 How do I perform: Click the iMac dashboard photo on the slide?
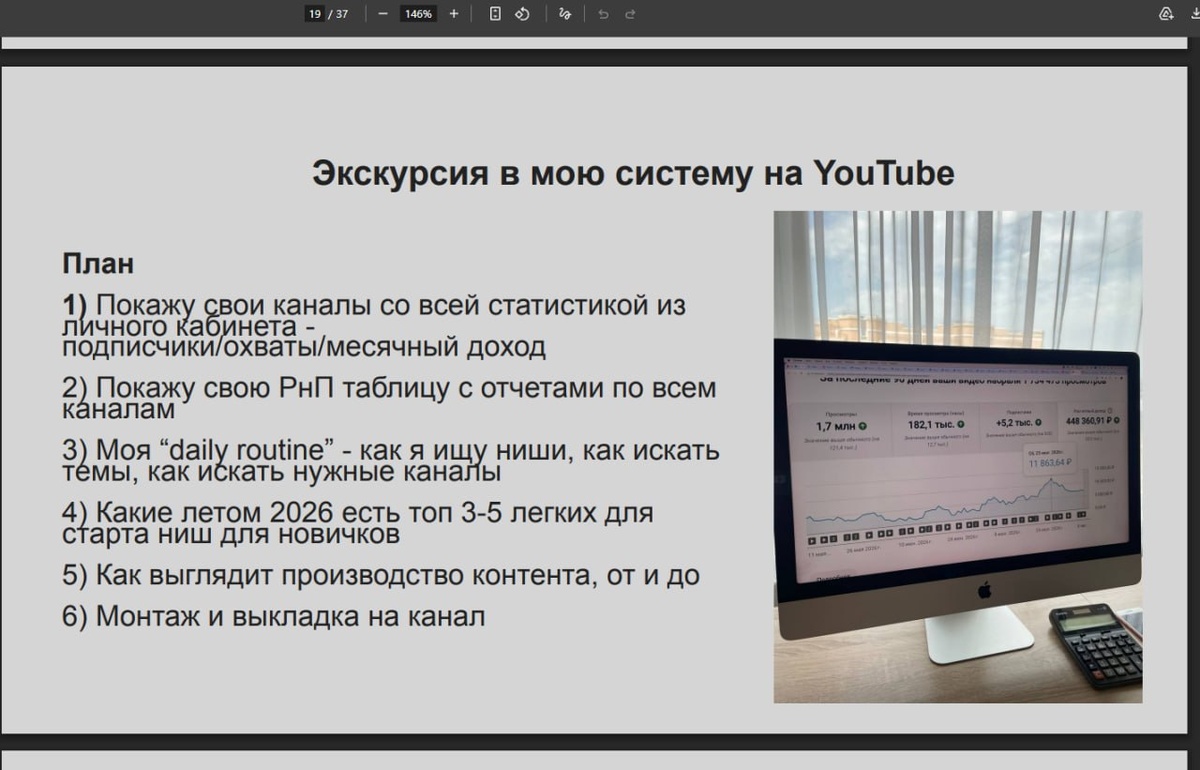(958, 456)
